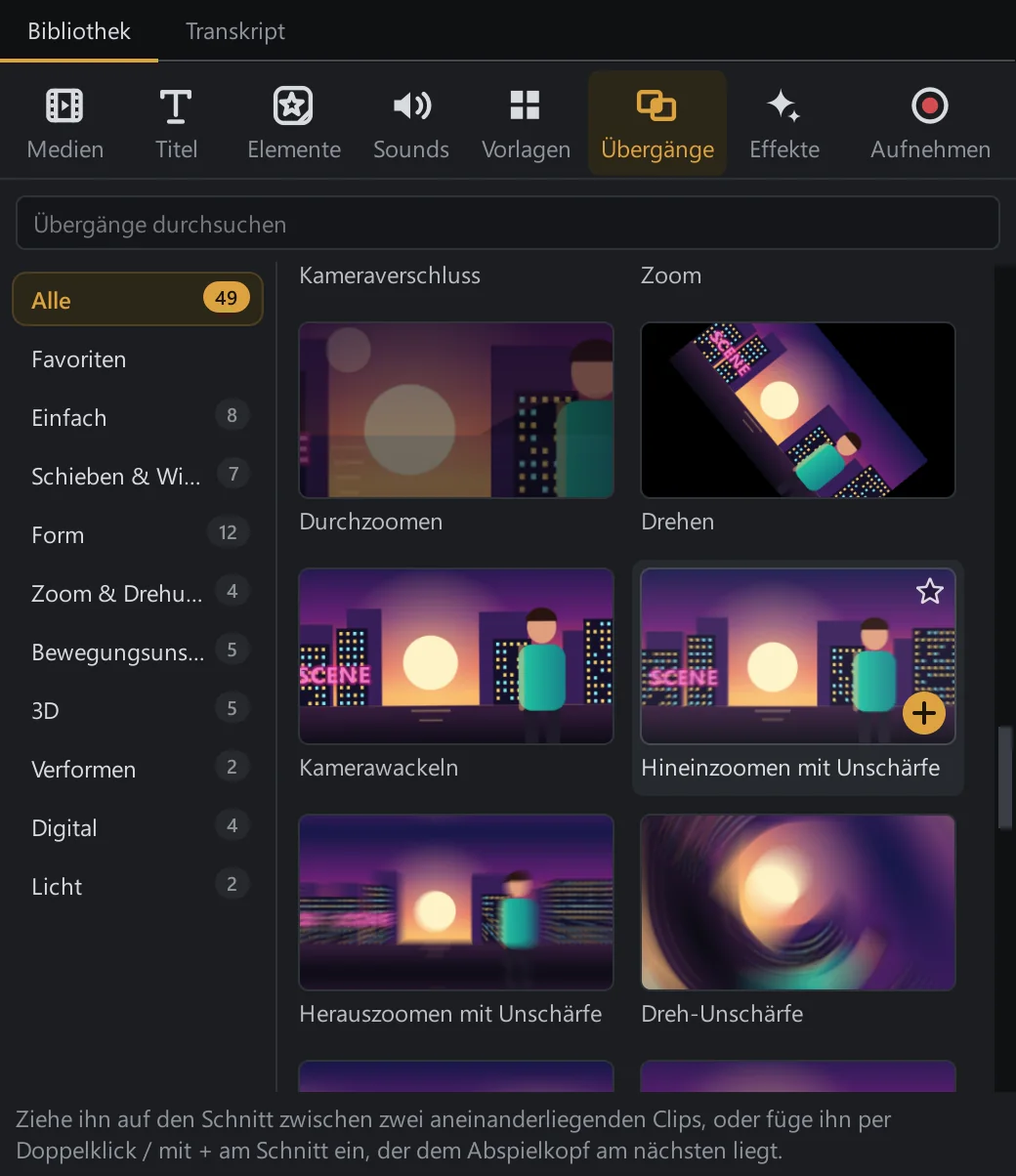The height and width of the screenshot is (1176, 1016).
Task: Open the Vorlagen section
Action: click(526, 124)
